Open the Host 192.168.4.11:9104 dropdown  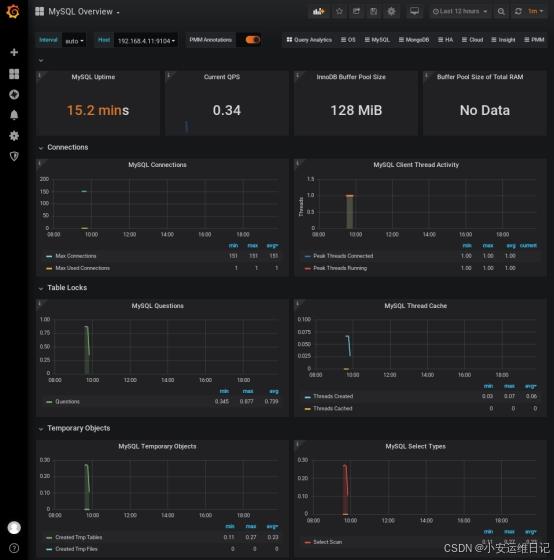146,41
